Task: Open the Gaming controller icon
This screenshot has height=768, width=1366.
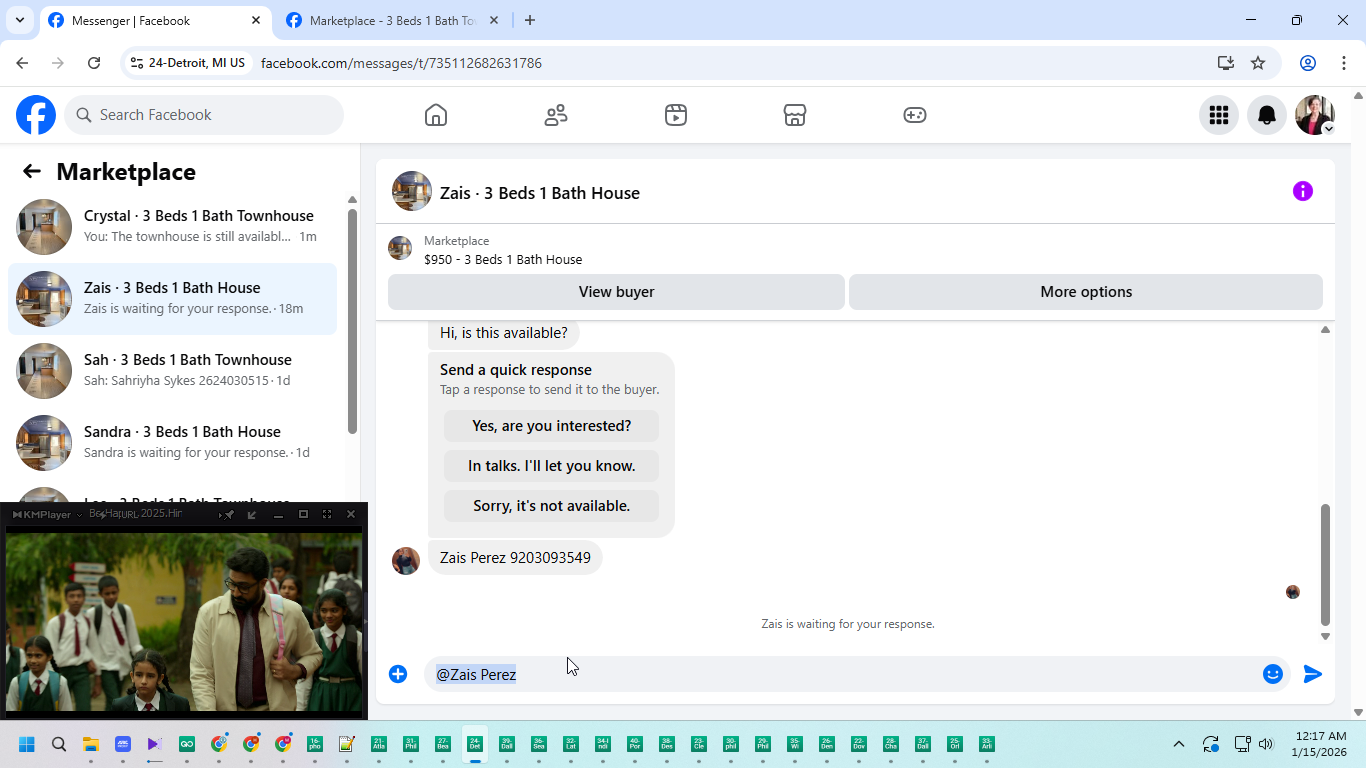Action: [915, 115]
